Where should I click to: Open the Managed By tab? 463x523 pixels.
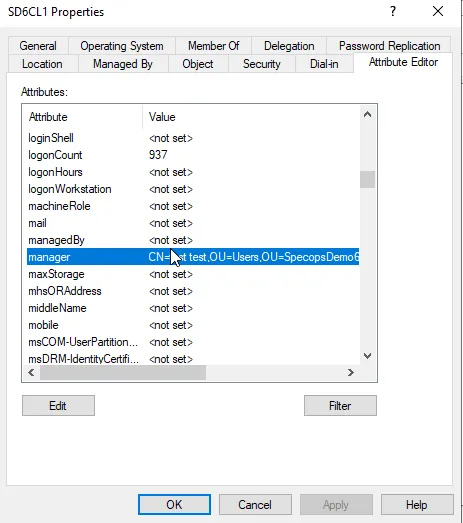pos(123,64)
